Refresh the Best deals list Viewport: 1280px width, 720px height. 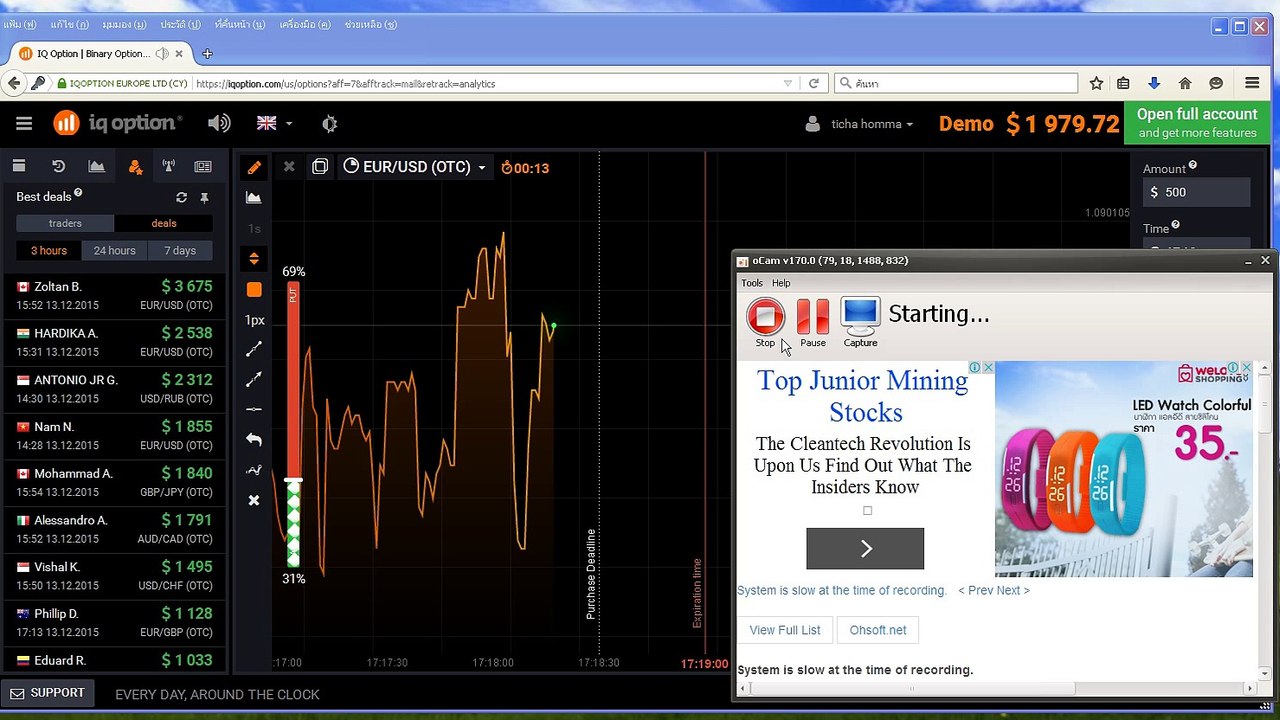click(181, 198)
